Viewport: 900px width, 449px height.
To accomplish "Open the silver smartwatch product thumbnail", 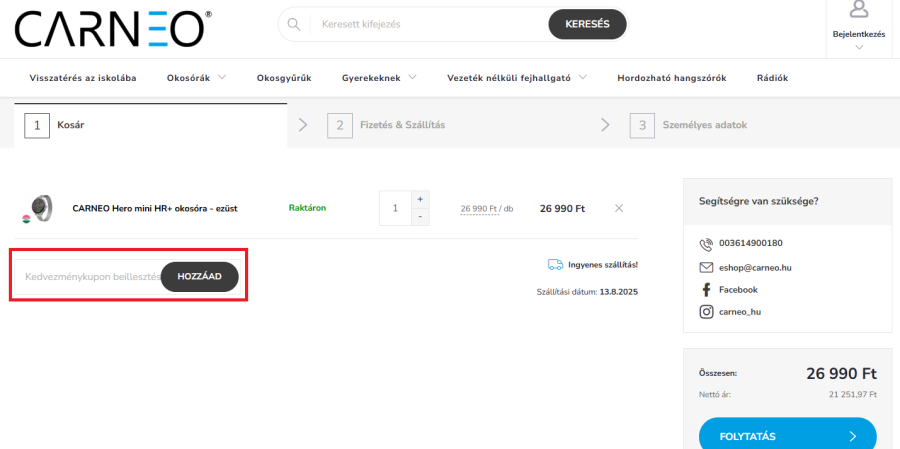I will [x=40, y=208].
